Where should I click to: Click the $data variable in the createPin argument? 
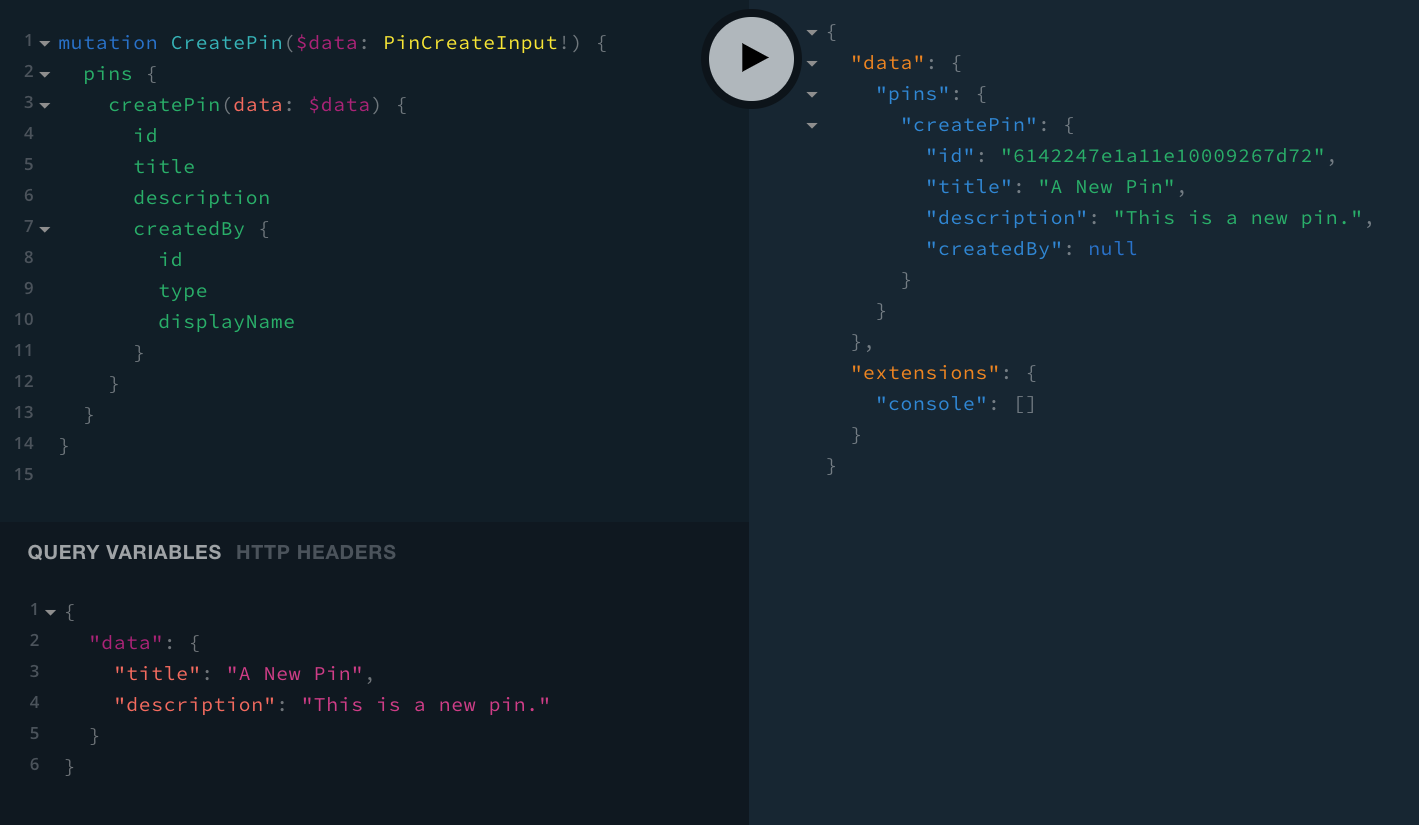[339, 105]
